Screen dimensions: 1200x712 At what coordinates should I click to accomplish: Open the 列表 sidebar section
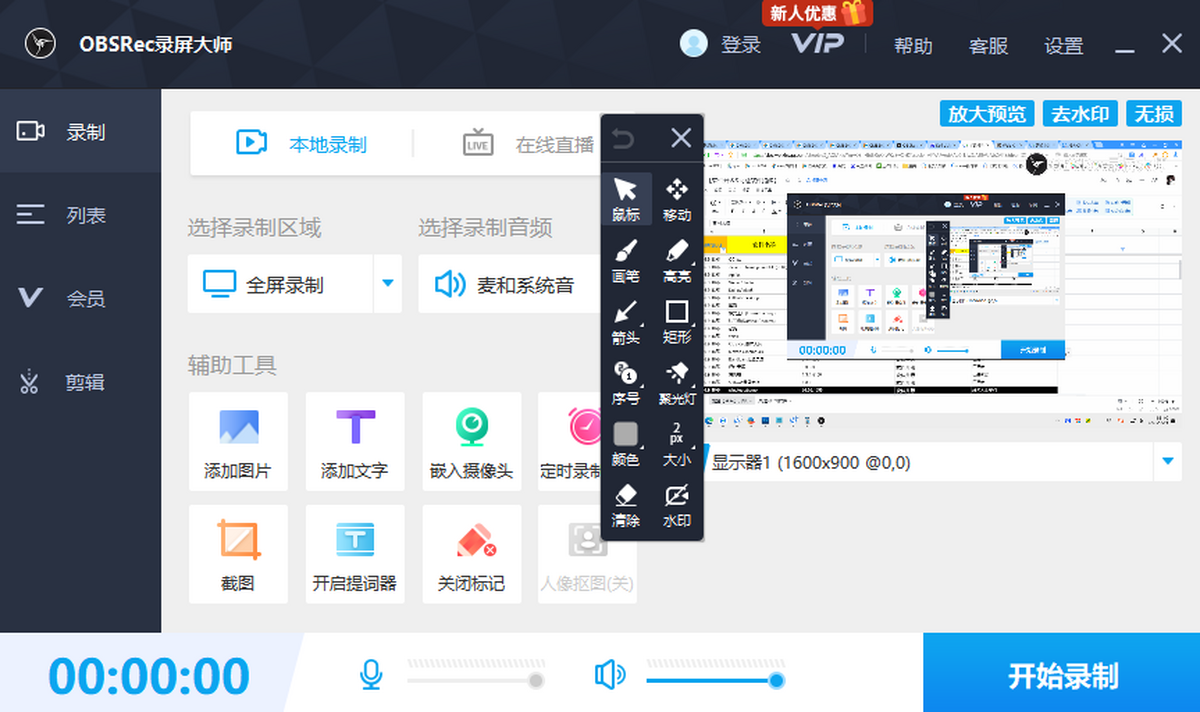point(80,215)
